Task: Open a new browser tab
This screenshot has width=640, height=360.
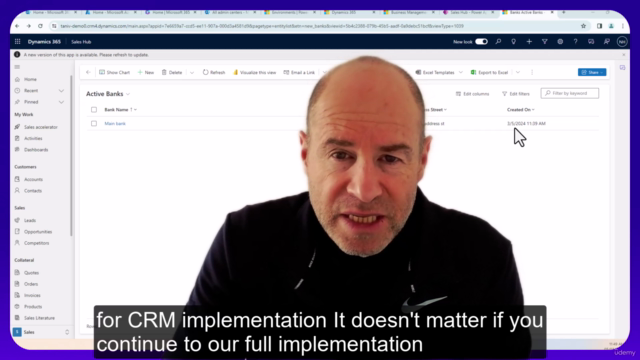Action: 564,13
